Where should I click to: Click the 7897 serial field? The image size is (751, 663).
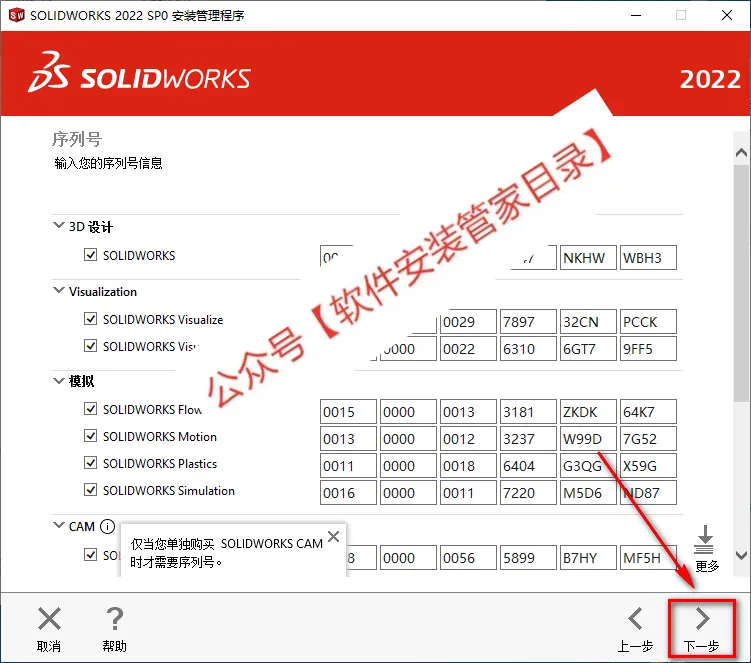pos(528,321)
